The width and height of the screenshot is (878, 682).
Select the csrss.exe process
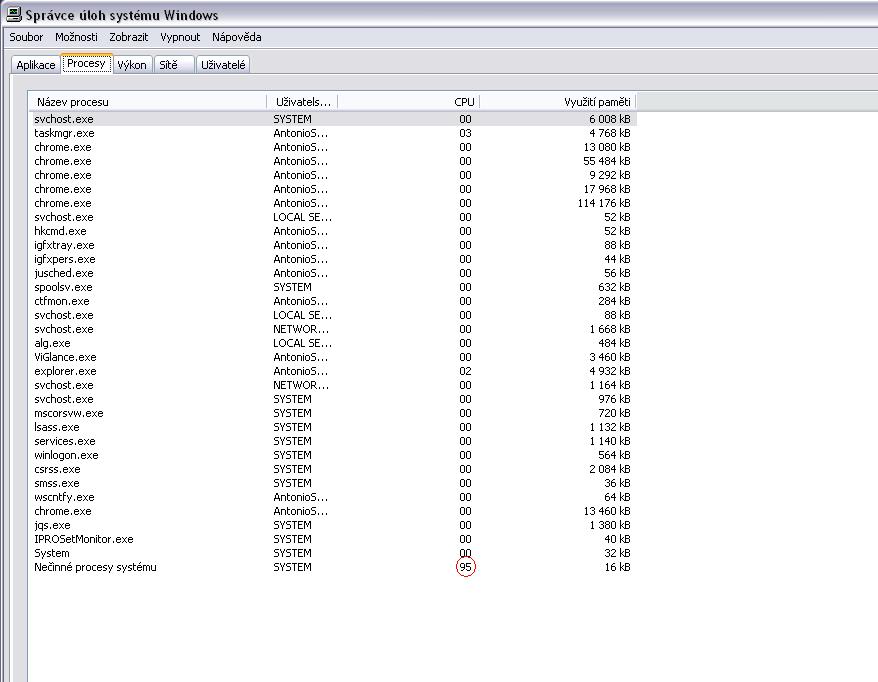[333, 469]
